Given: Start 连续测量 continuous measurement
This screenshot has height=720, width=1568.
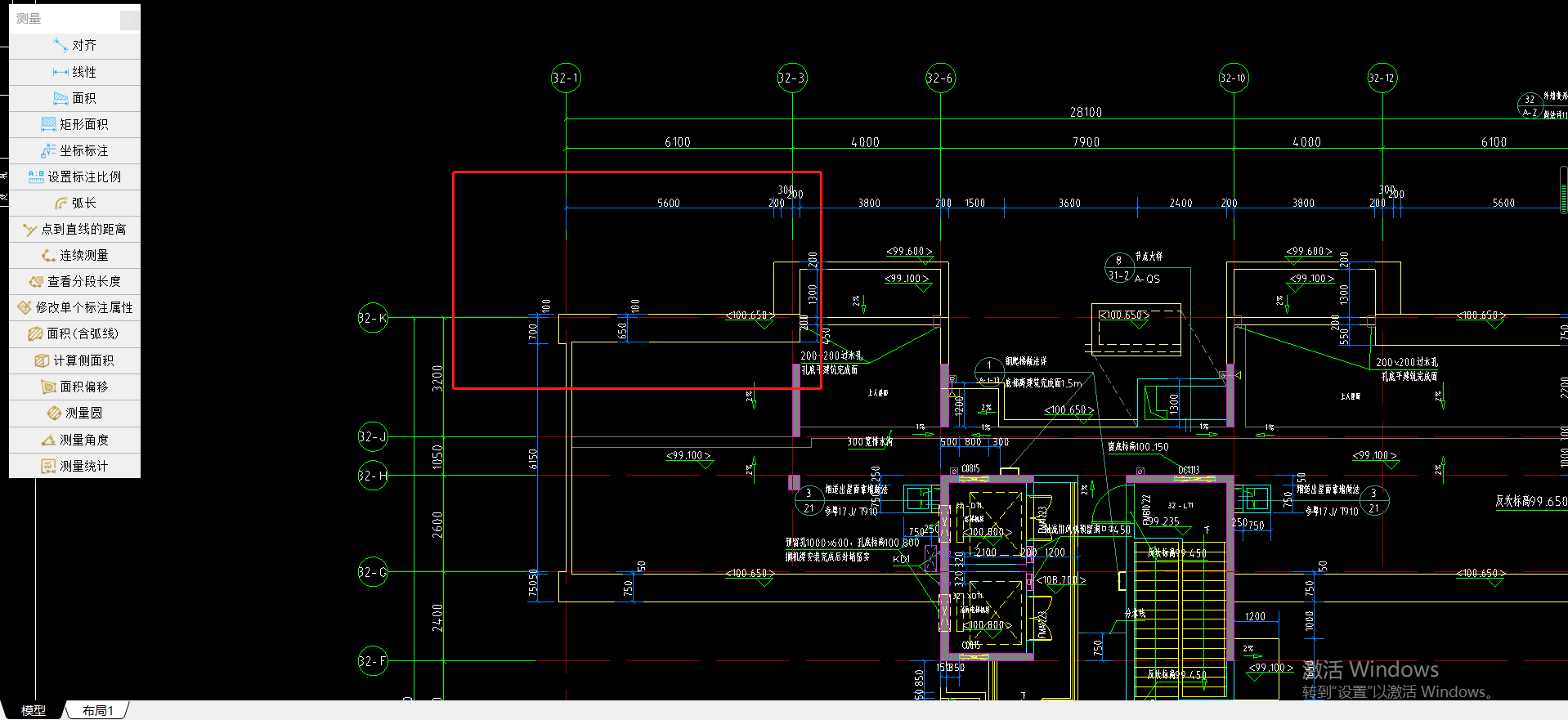Looking at the screenshot, I should [x=74, y=255].
